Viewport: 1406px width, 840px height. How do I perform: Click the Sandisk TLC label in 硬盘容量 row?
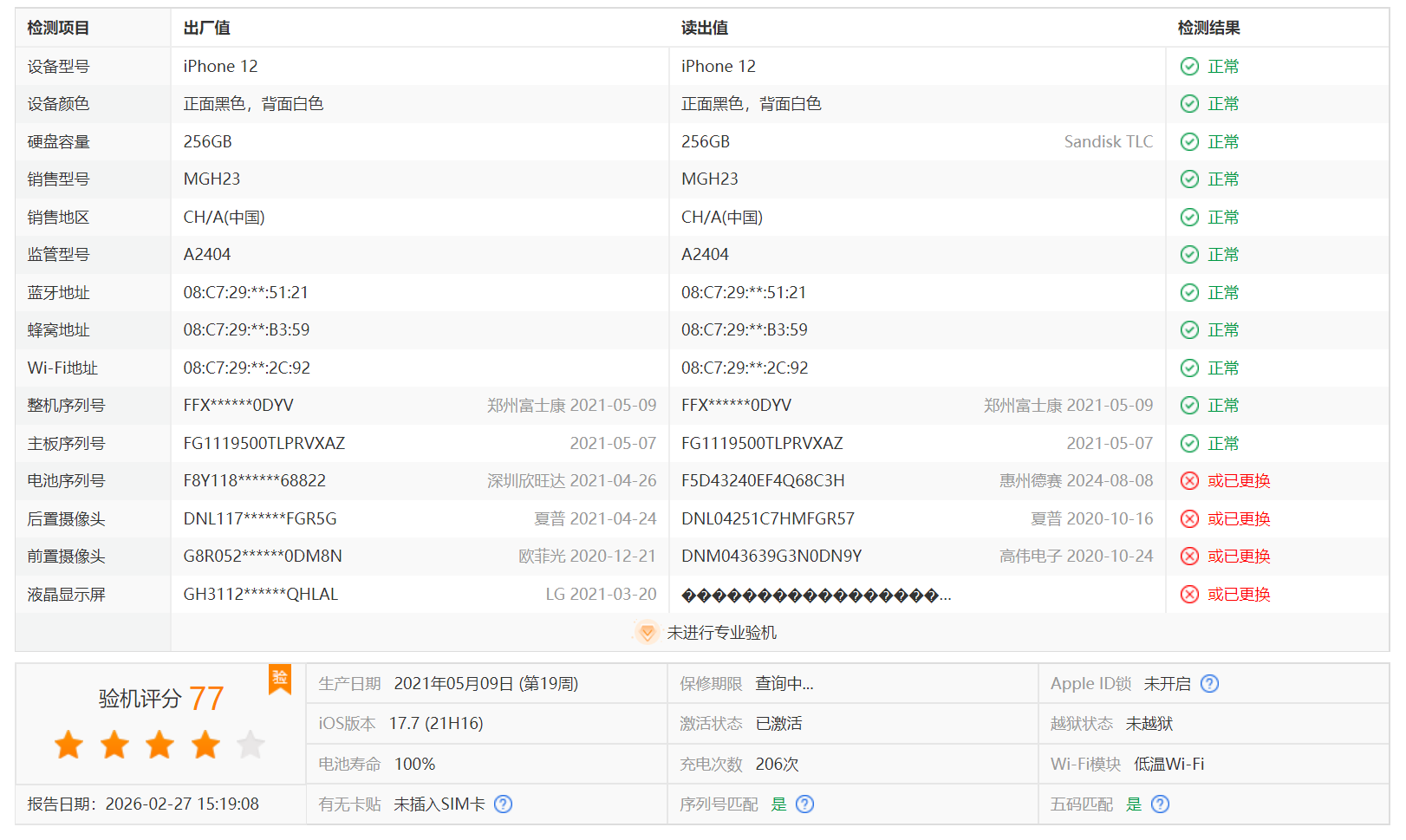coord(1108,142)
